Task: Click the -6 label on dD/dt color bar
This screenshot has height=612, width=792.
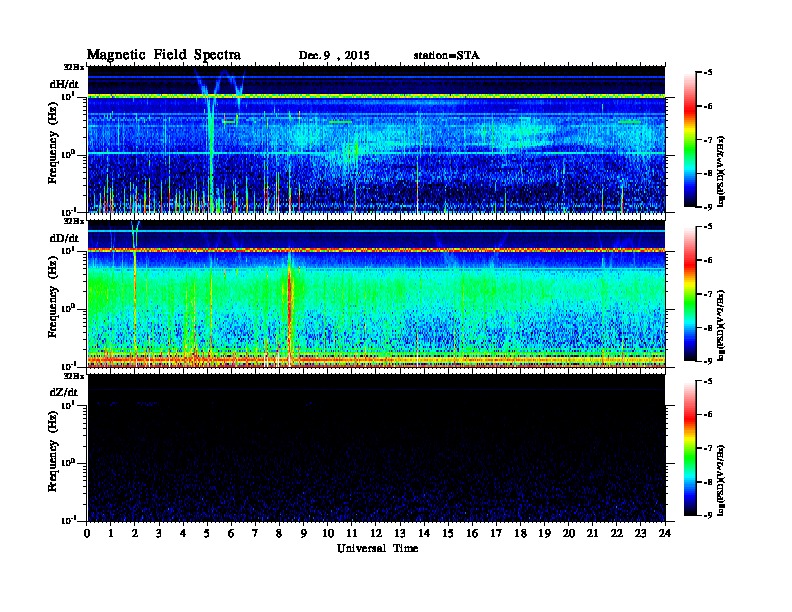Action: pos(709,261)
